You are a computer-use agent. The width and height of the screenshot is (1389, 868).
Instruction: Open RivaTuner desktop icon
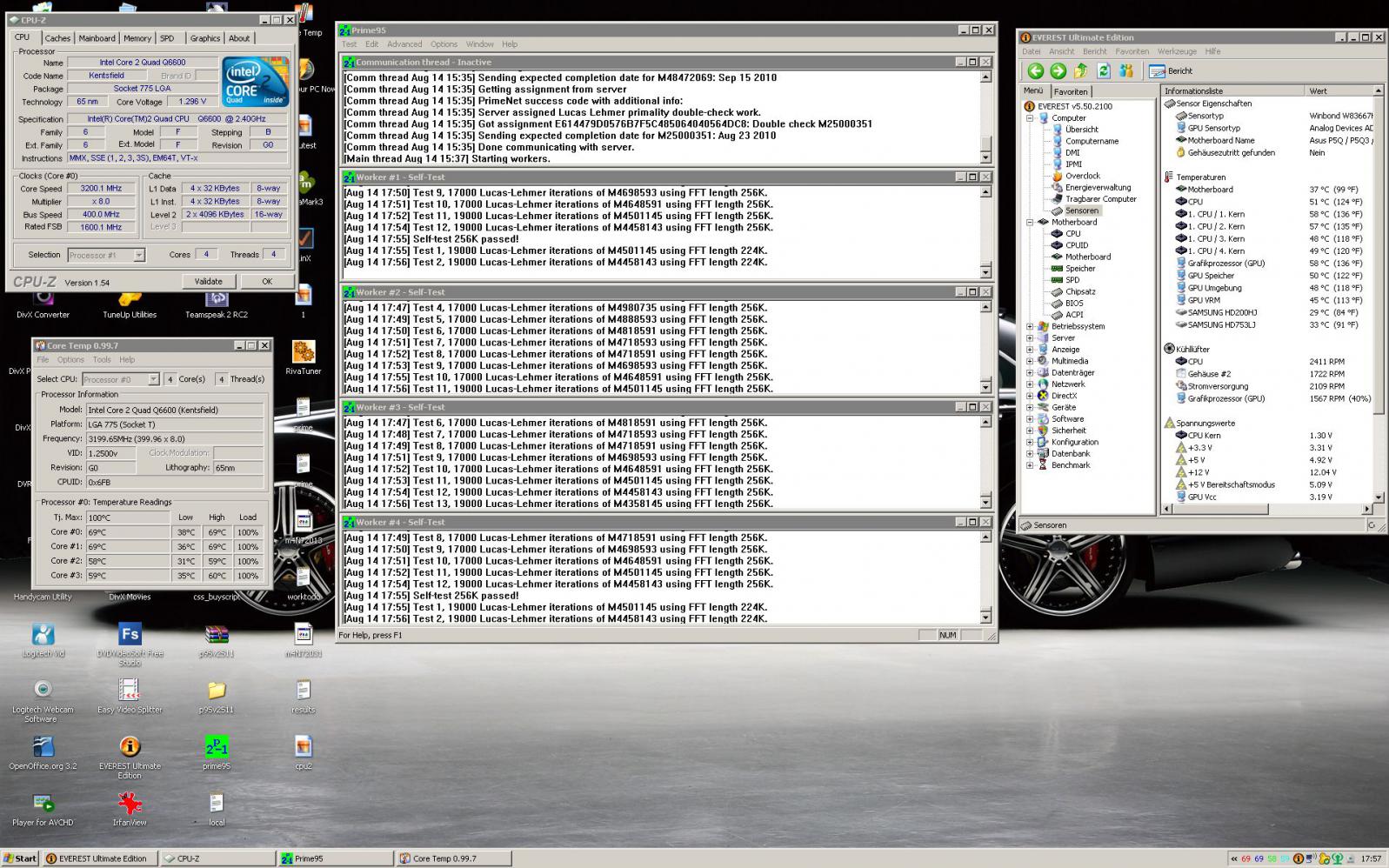coord(304,358)
